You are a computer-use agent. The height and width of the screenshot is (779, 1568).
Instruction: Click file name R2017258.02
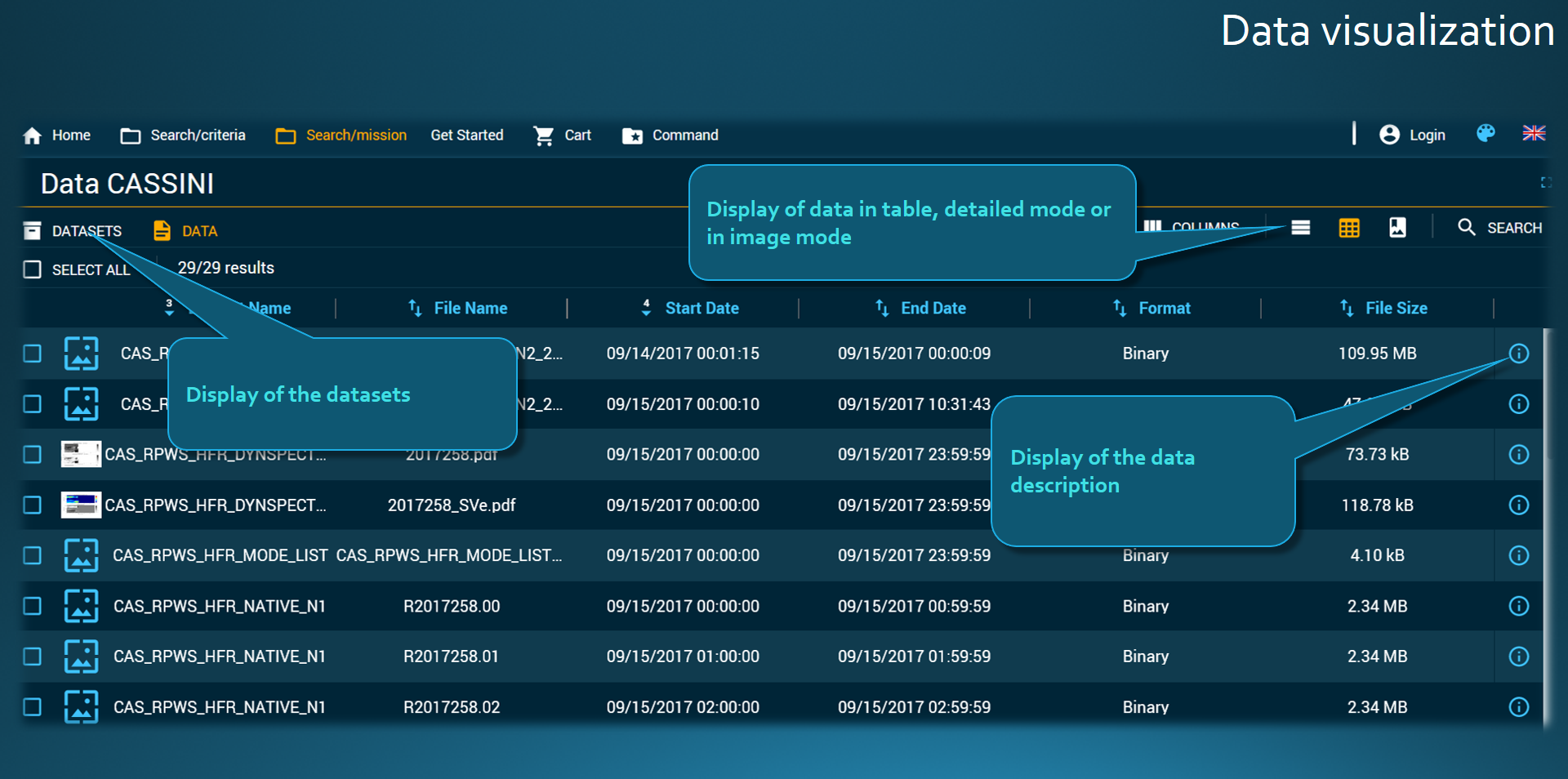point(452,707)
